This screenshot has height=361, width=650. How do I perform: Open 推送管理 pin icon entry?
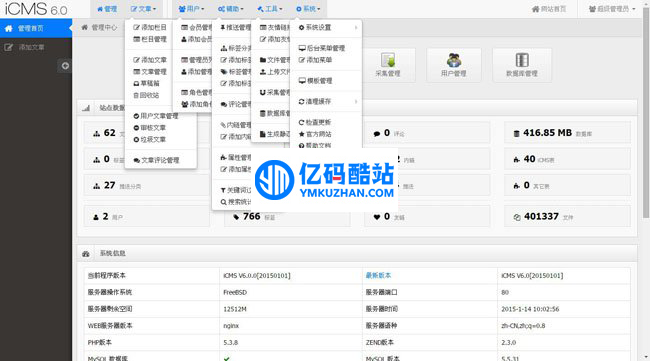[x=235, y=27]
